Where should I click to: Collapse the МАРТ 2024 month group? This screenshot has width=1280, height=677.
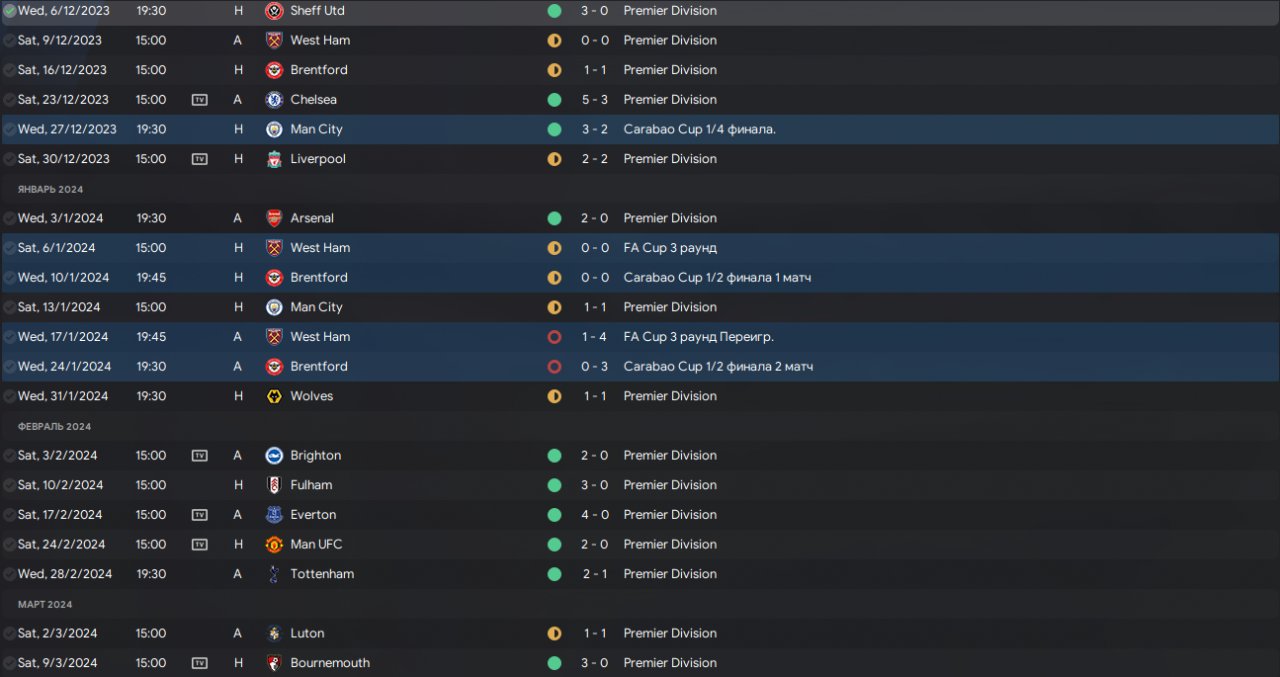45,604
